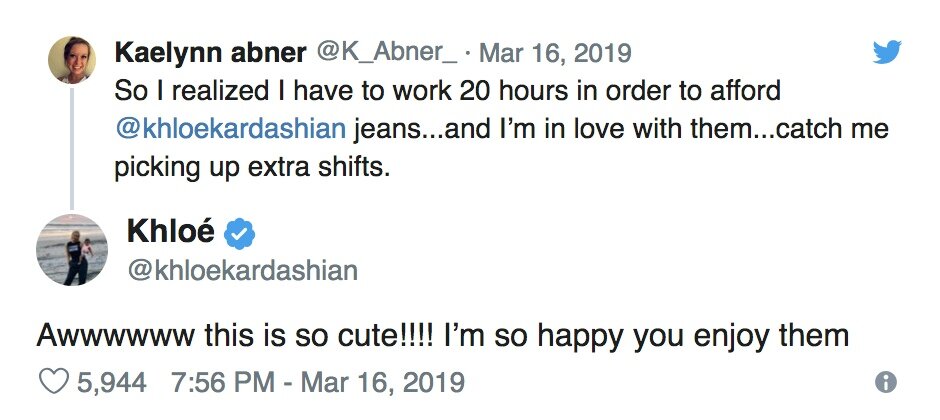Click the Kaelynn abner display name
Image resolution: width=940 pixels, height=420 pixels.
tap(210, 51)
